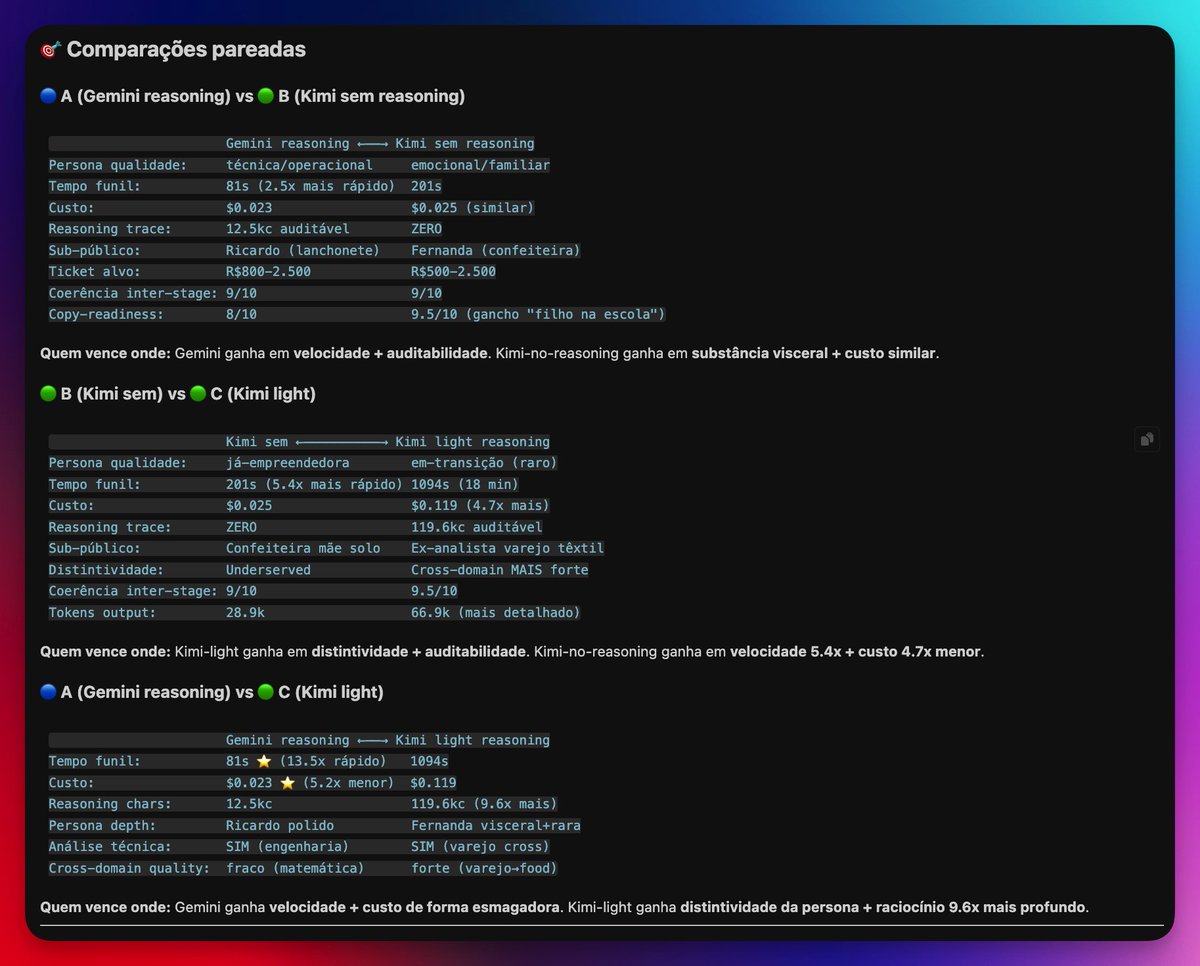Select the value 'Fernanda visceral+rara'
Image resolution: width=1200 pixels, height=966 pixels.
point(495,826)
